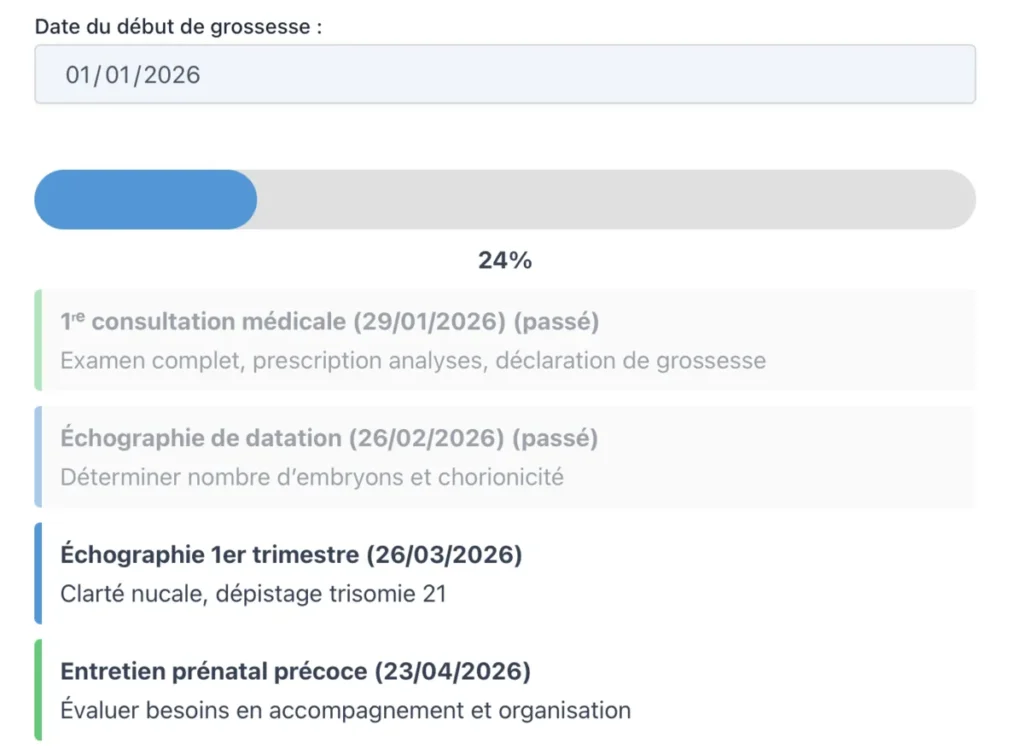1024x749 pixels.
Task: Select the year 2026 in the date field
Action: pyautogui.click(x=172, y=75)
